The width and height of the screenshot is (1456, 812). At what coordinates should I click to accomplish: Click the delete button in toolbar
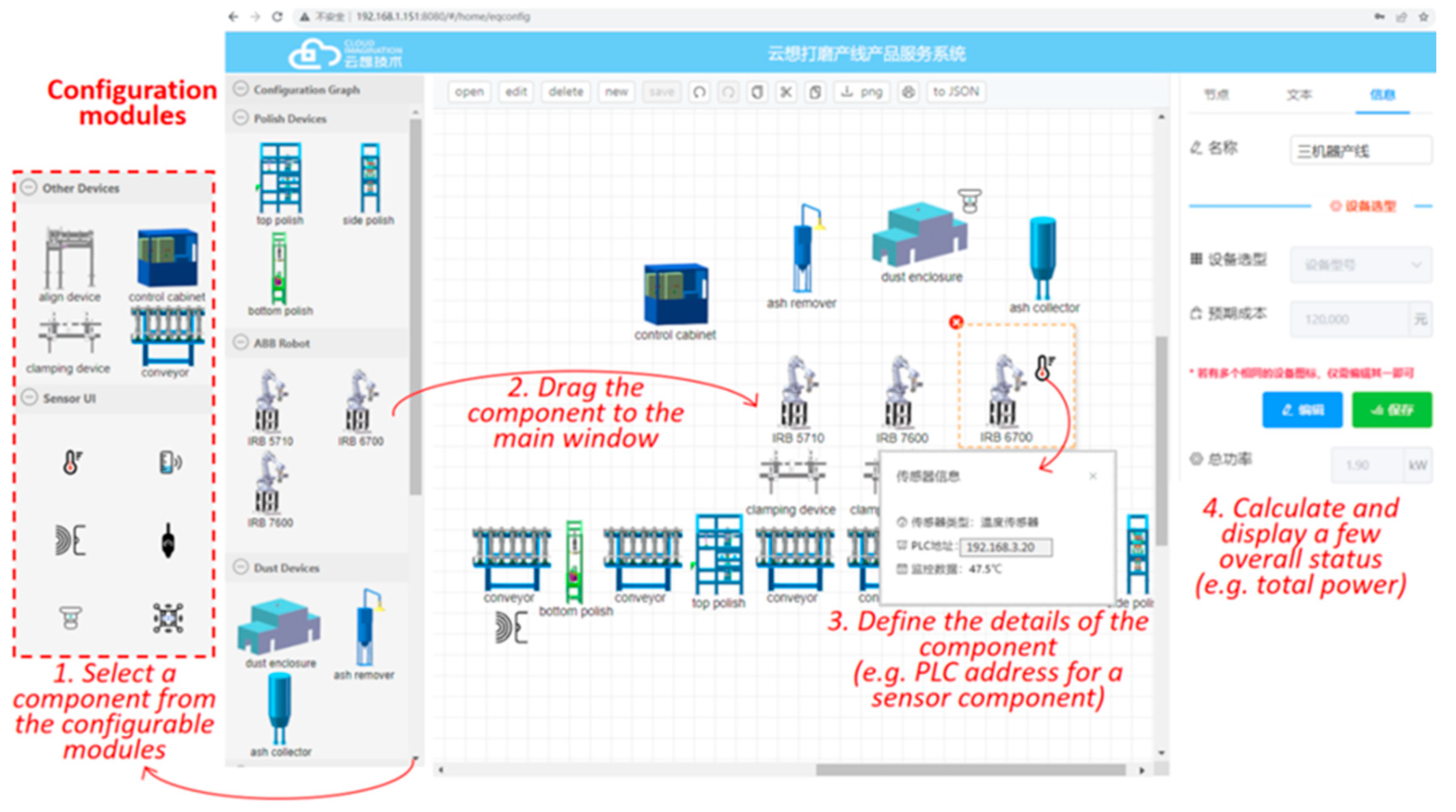coord(566,91)
